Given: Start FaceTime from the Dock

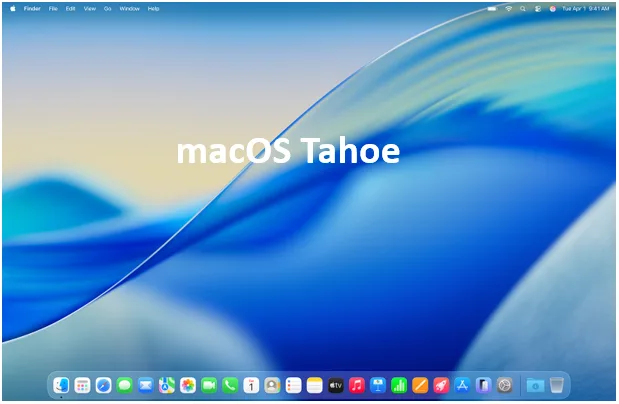Looking at the screenshot, I should pyautogui.click(x=209, y=385).
